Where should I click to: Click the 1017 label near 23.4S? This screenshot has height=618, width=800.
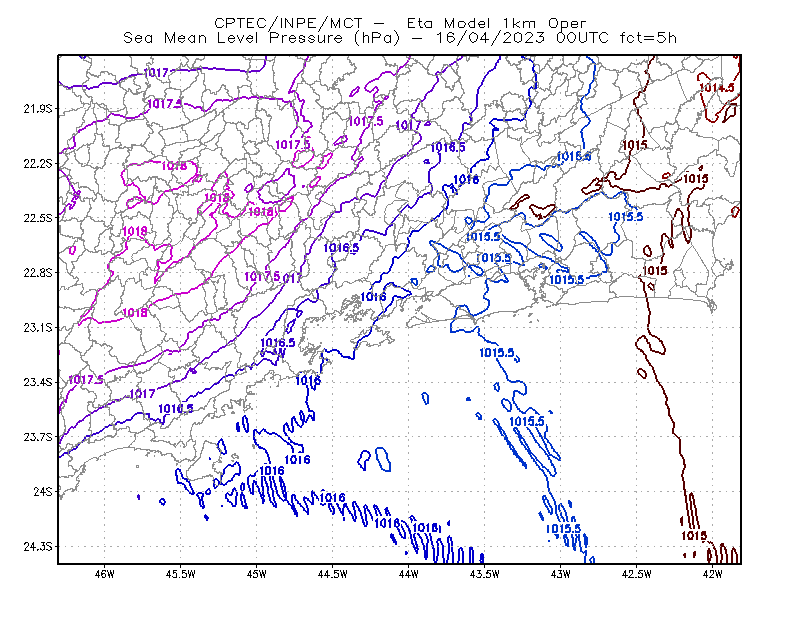(142, 393)
